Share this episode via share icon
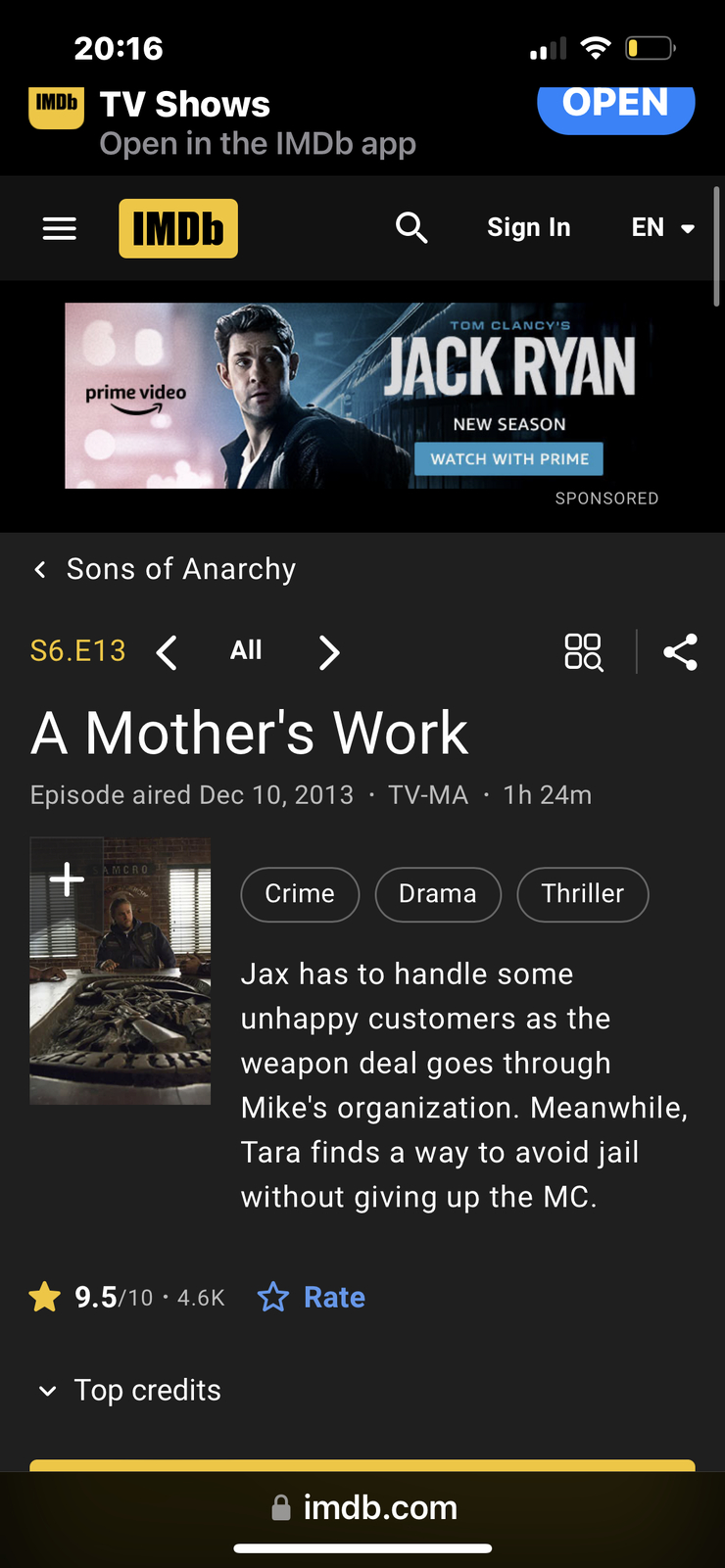The width and height of the screenshot is (725, 1568). tap(680, 652)
